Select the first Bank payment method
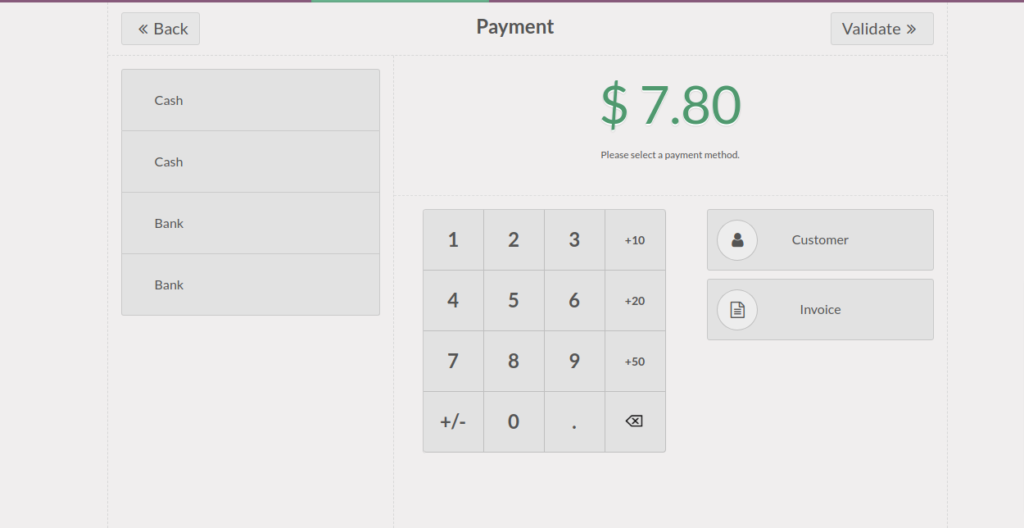Image resolution: width=1024 pixels, height=528 pixels. [250, 223]
